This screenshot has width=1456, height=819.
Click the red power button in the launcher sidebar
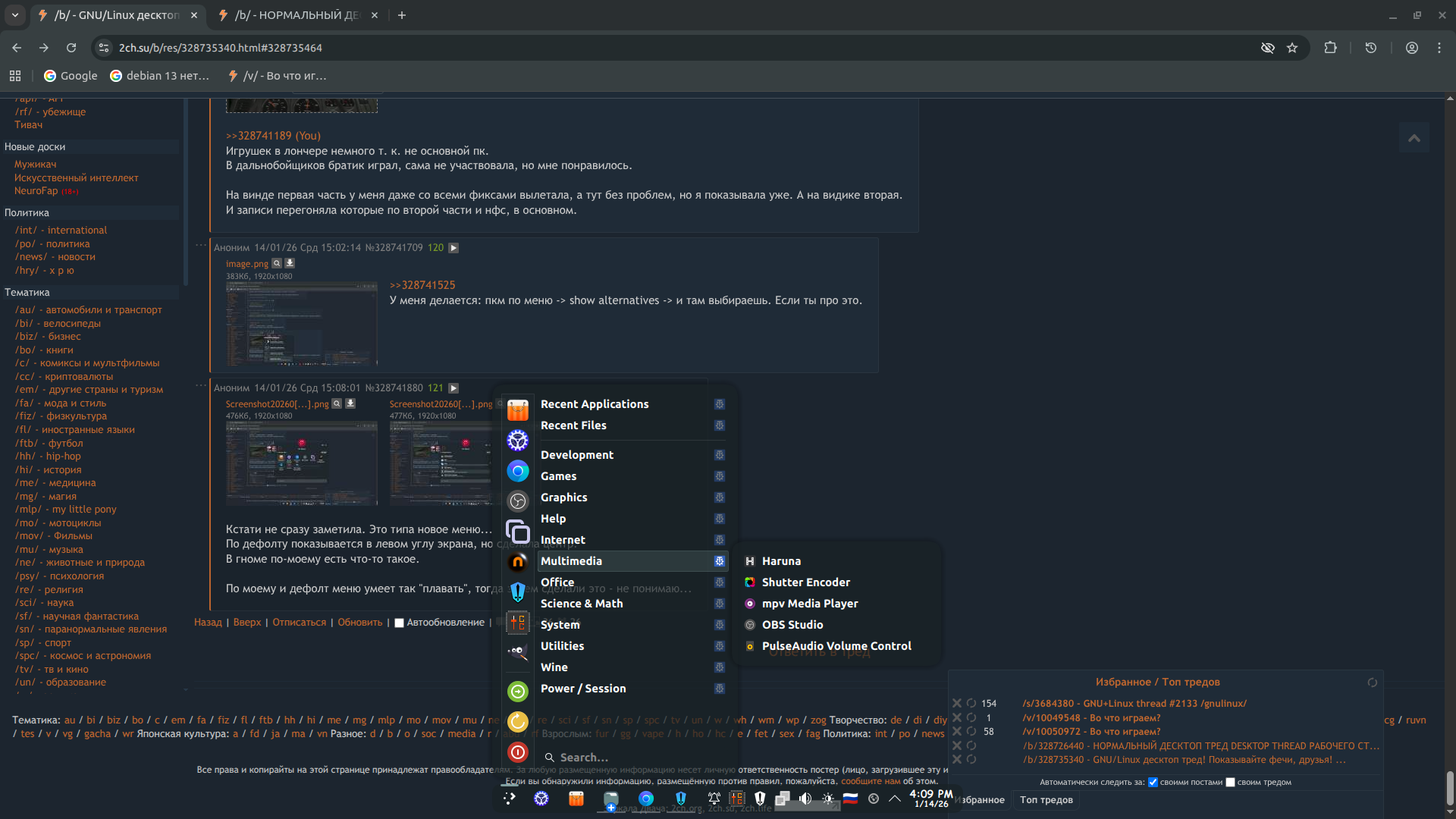(x=518, y=752)
